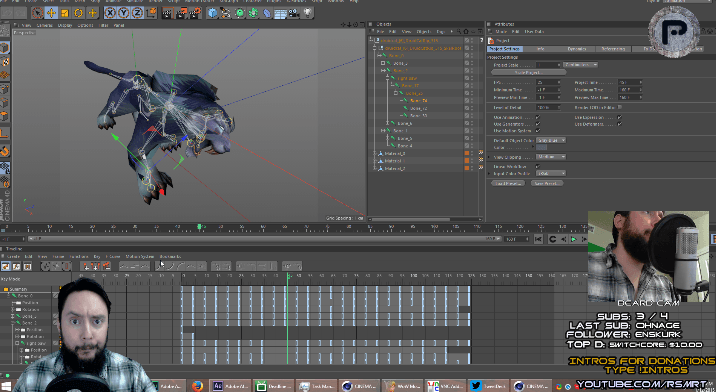Open Attributes manager Mode menu
716x392 pixels.
coord(501,32)
